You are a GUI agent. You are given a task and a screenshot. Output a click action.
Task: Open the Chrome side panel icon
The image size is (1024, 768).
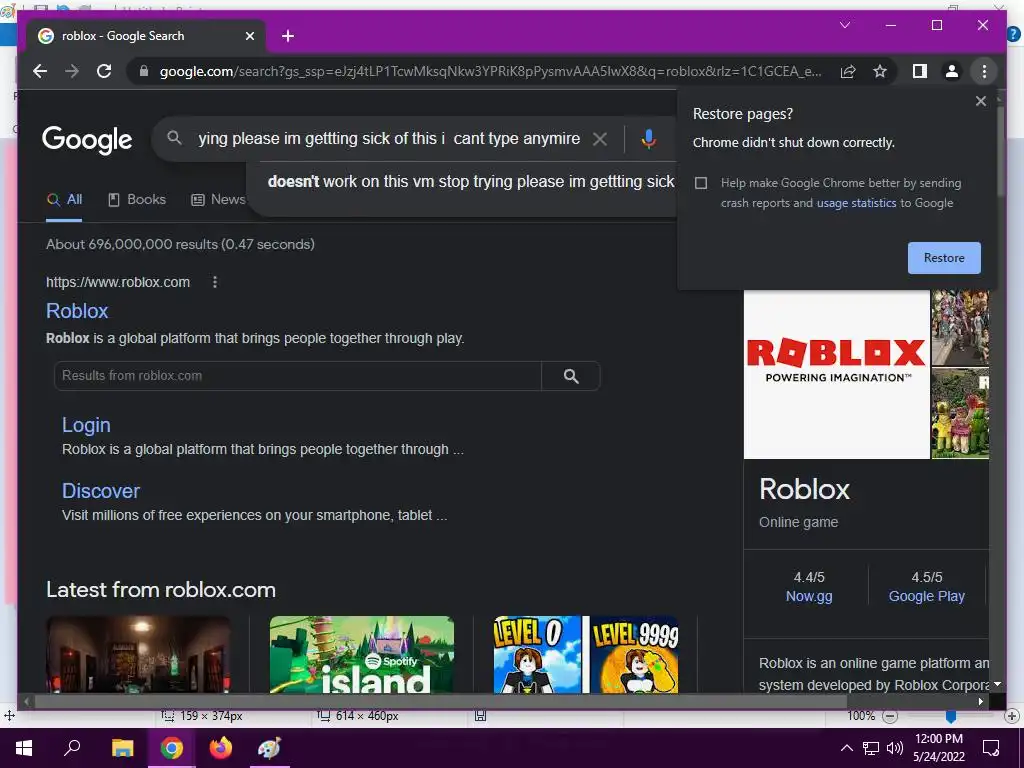(x=920, y=71)
